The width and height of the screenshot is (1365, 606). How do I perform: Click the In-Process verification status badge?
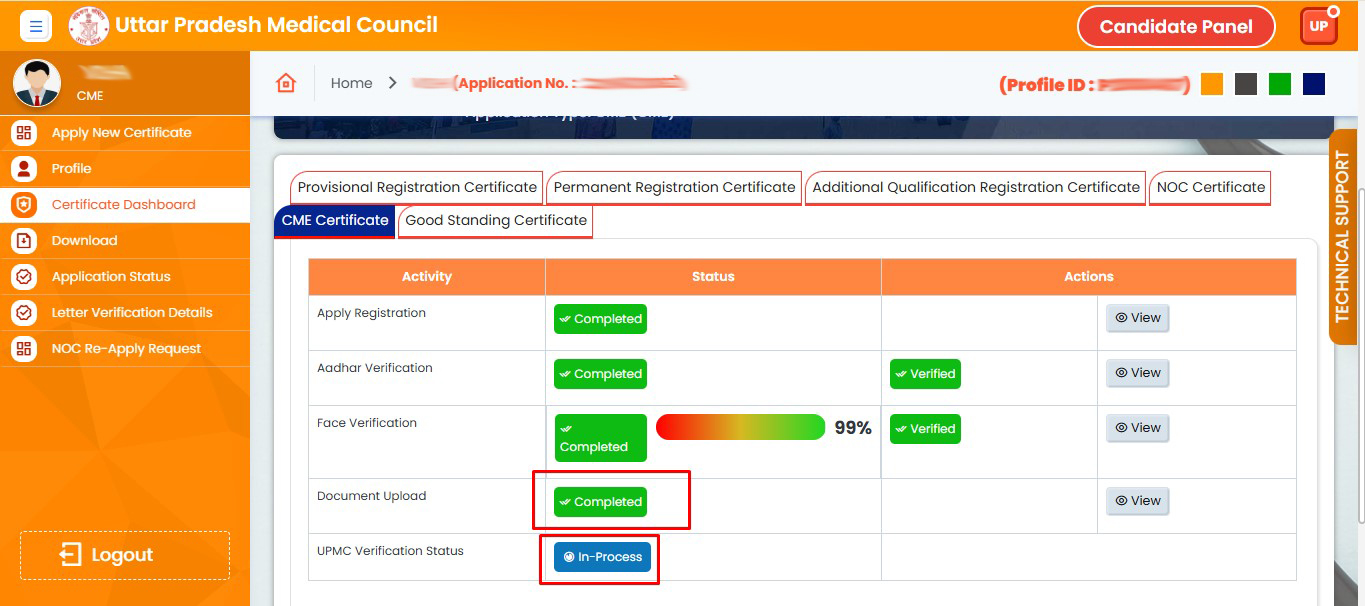602,557
